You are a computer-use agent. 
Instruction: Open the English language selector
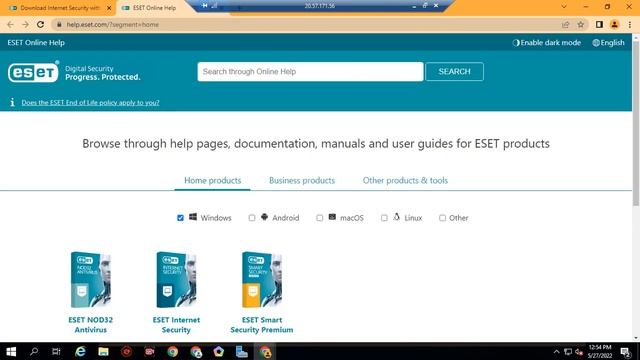pyautogui.click(x=608, y=42)
